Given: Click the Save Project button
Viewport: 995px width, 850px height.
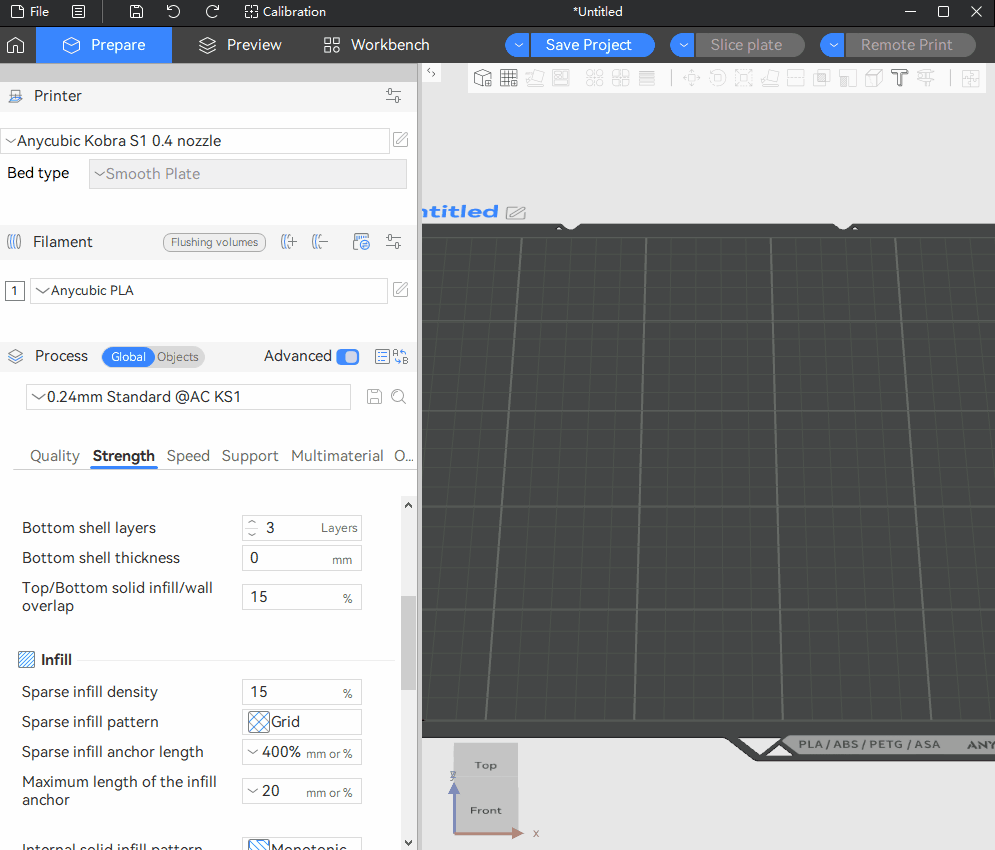Looking at the screenshot, I should (x=592, y=45).
